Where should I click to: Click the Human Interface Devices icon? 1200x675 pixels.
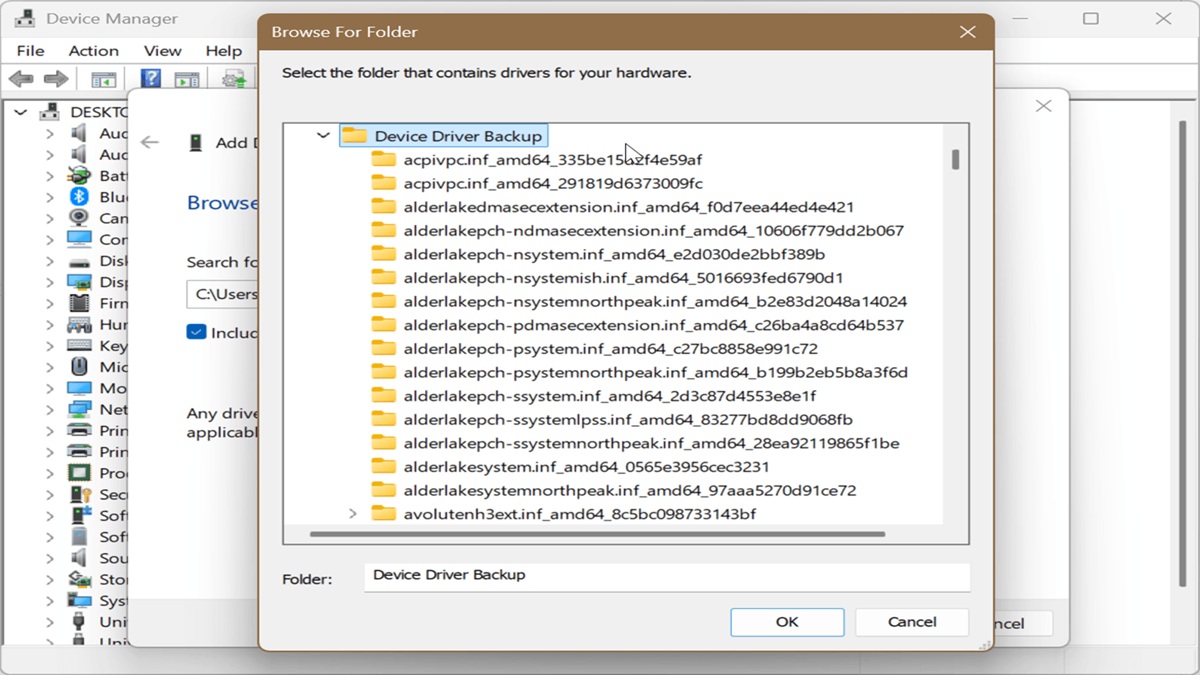79,325
